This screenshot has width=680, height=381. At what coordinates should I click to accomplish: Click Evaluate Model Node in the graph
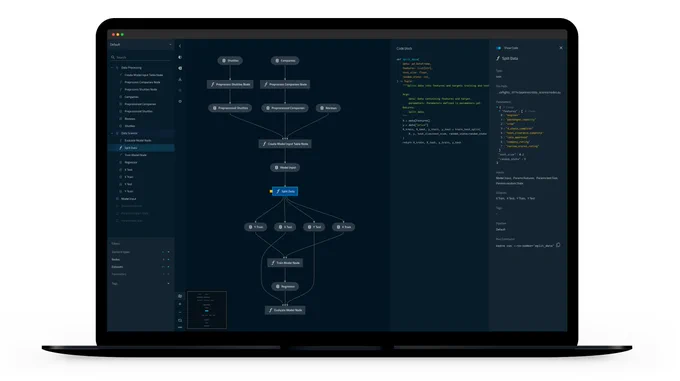click(284, 310)
